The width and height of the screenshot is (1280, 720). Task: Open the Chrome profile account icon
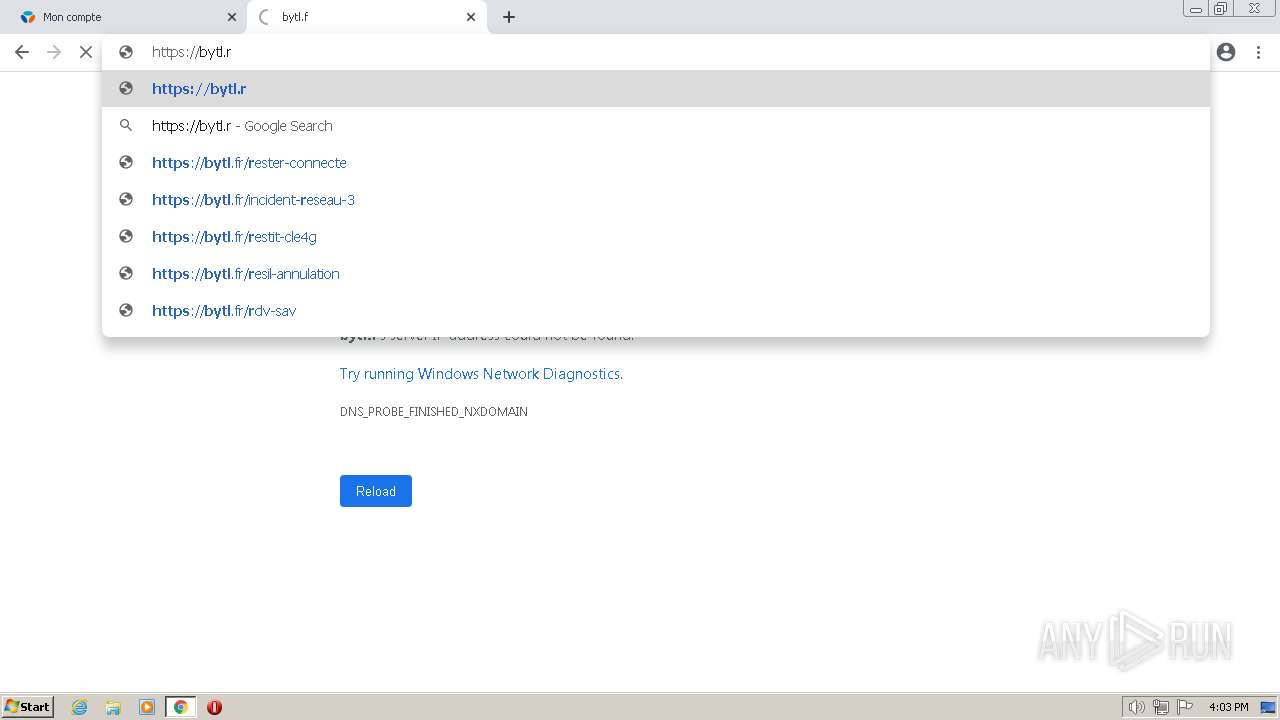(x=1226, y=52)
